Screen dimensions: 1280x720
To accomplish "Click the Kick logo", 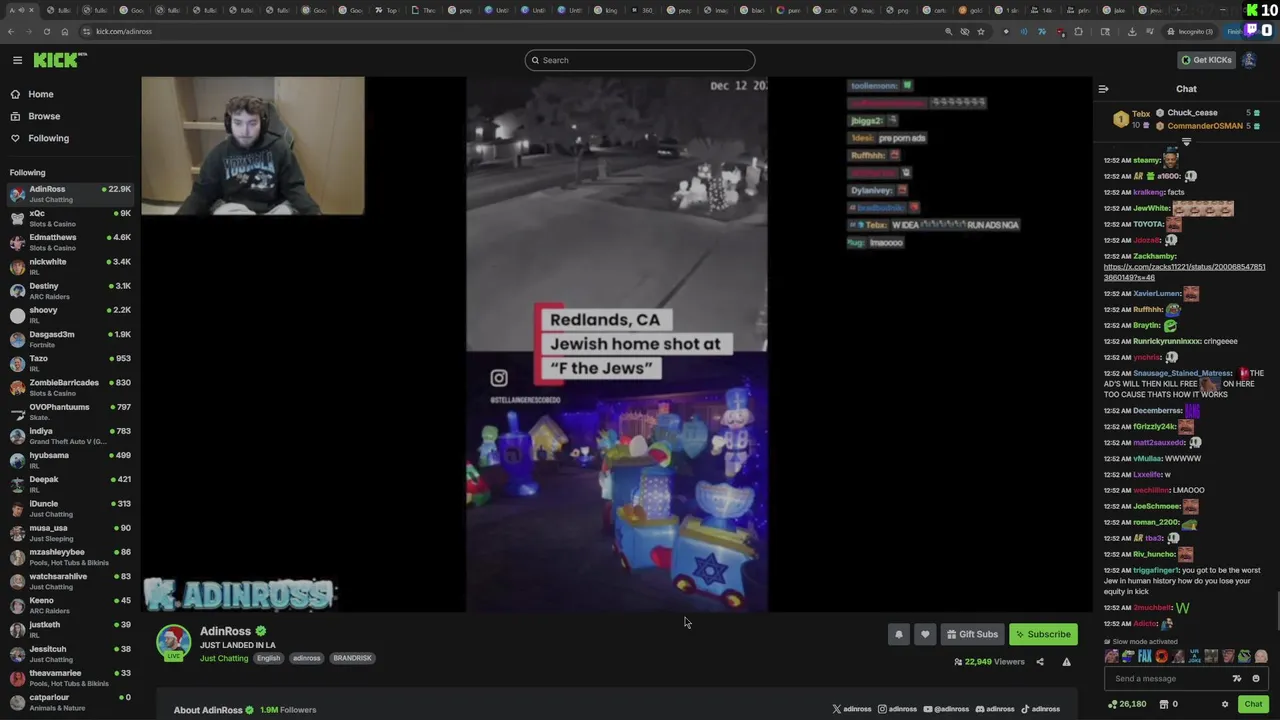I will pos(60,60).
